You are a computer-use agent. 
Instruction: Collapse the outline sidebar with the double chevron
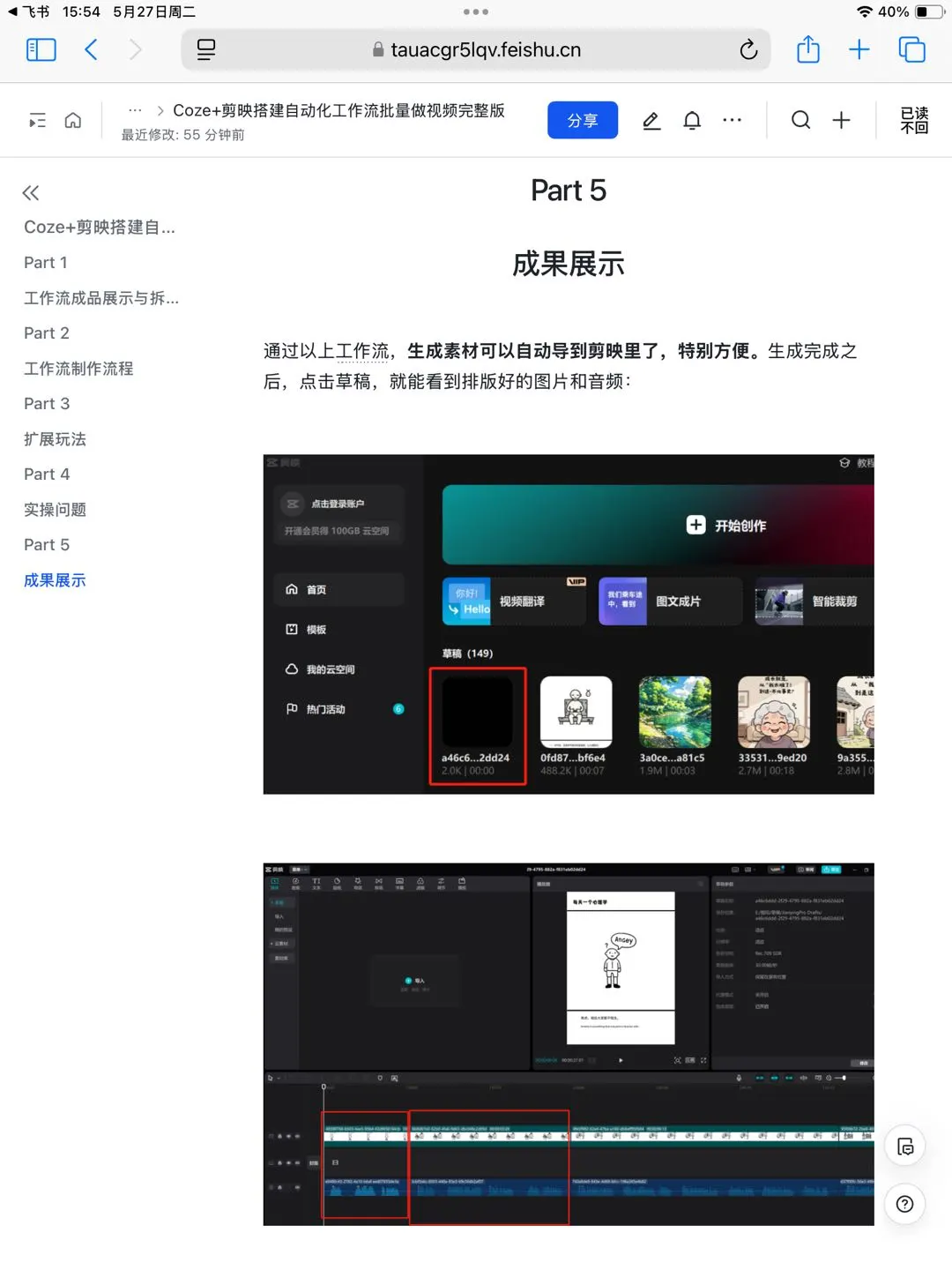pos(30,192)
